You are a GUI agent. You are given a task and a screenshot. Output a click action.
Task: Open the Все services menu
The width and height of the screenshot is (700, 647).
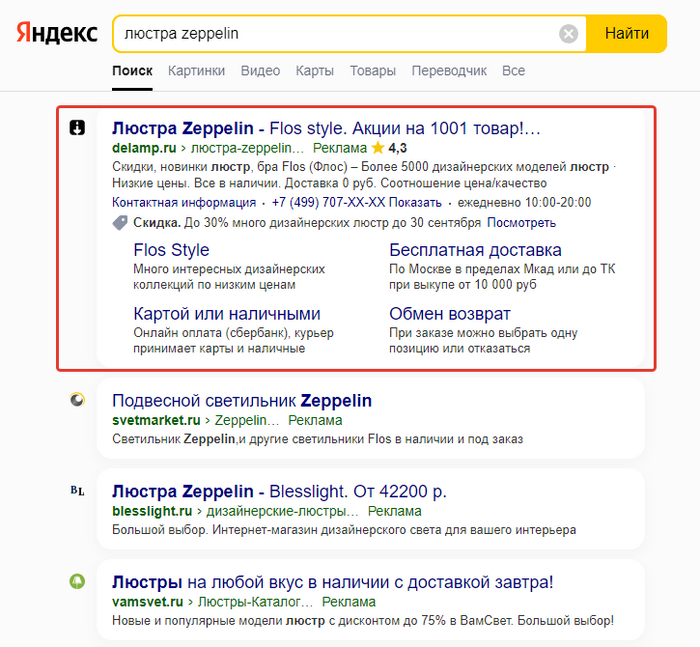pos(513,71)
